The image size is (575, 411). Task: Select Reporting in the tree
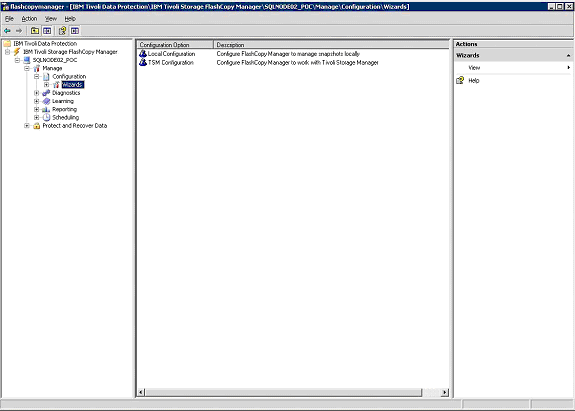65,109
